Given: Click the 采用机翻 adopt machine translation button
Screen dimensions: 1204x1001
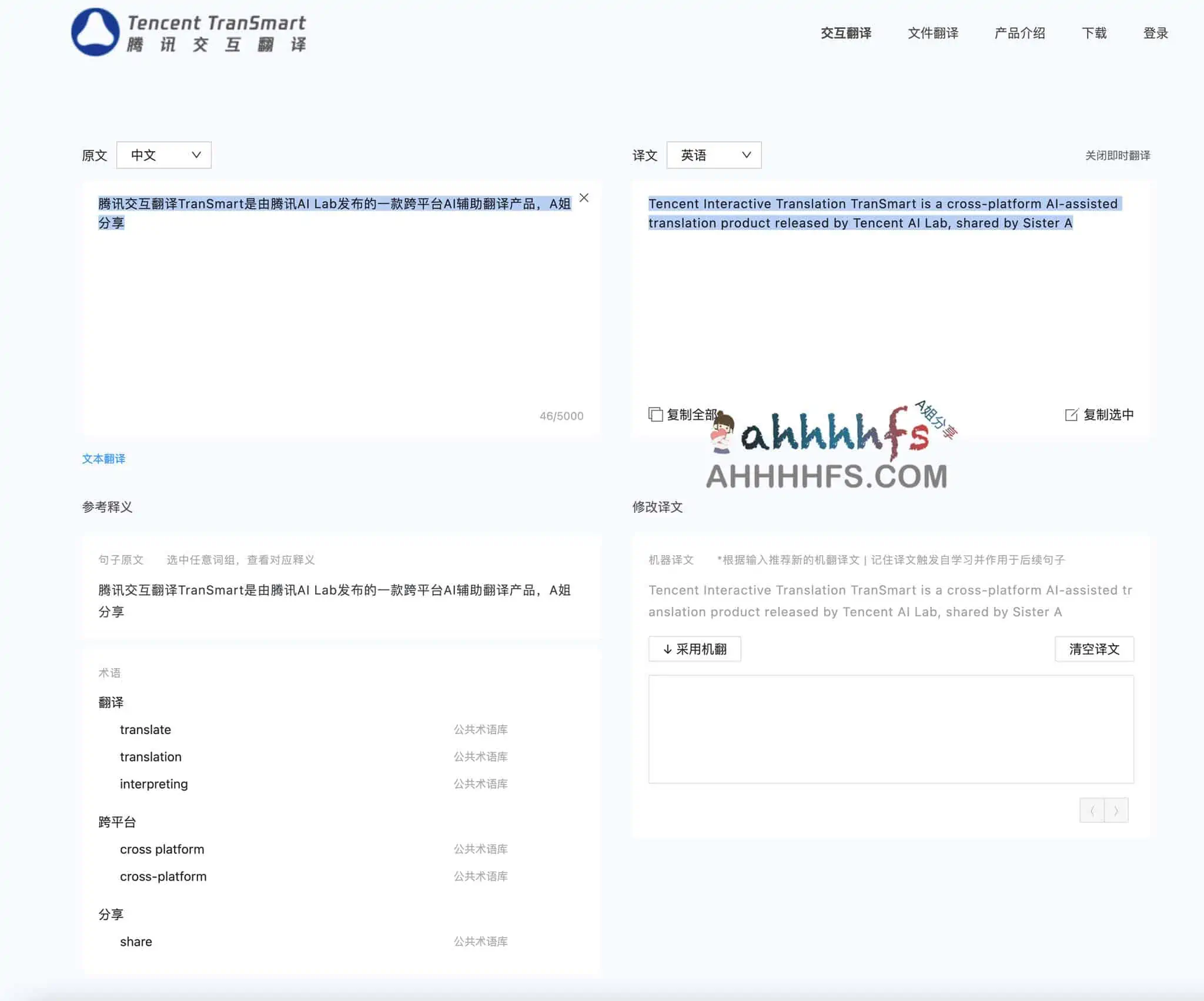Looking at the screenshot, I should pyautogui.click(x=694, y=649).
